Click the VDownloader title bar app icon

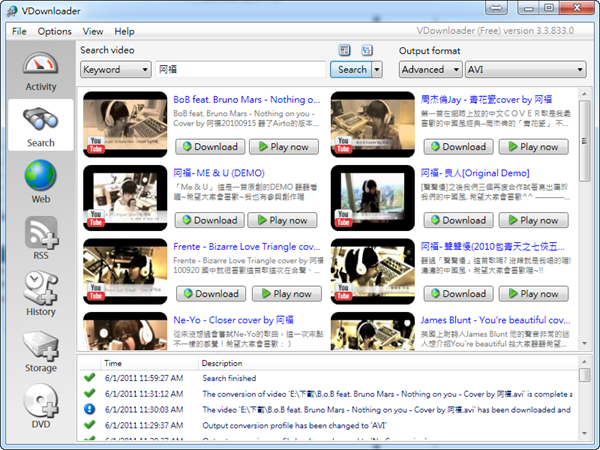[11, 11]
